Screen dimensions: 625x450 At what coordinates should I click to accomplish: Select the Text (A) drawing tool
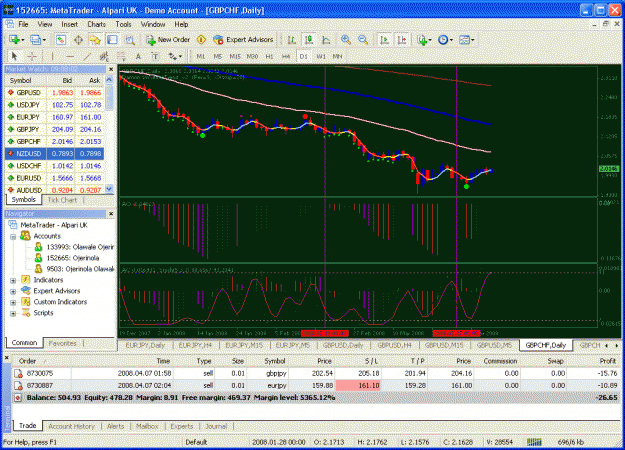click(x=138, y=56)
